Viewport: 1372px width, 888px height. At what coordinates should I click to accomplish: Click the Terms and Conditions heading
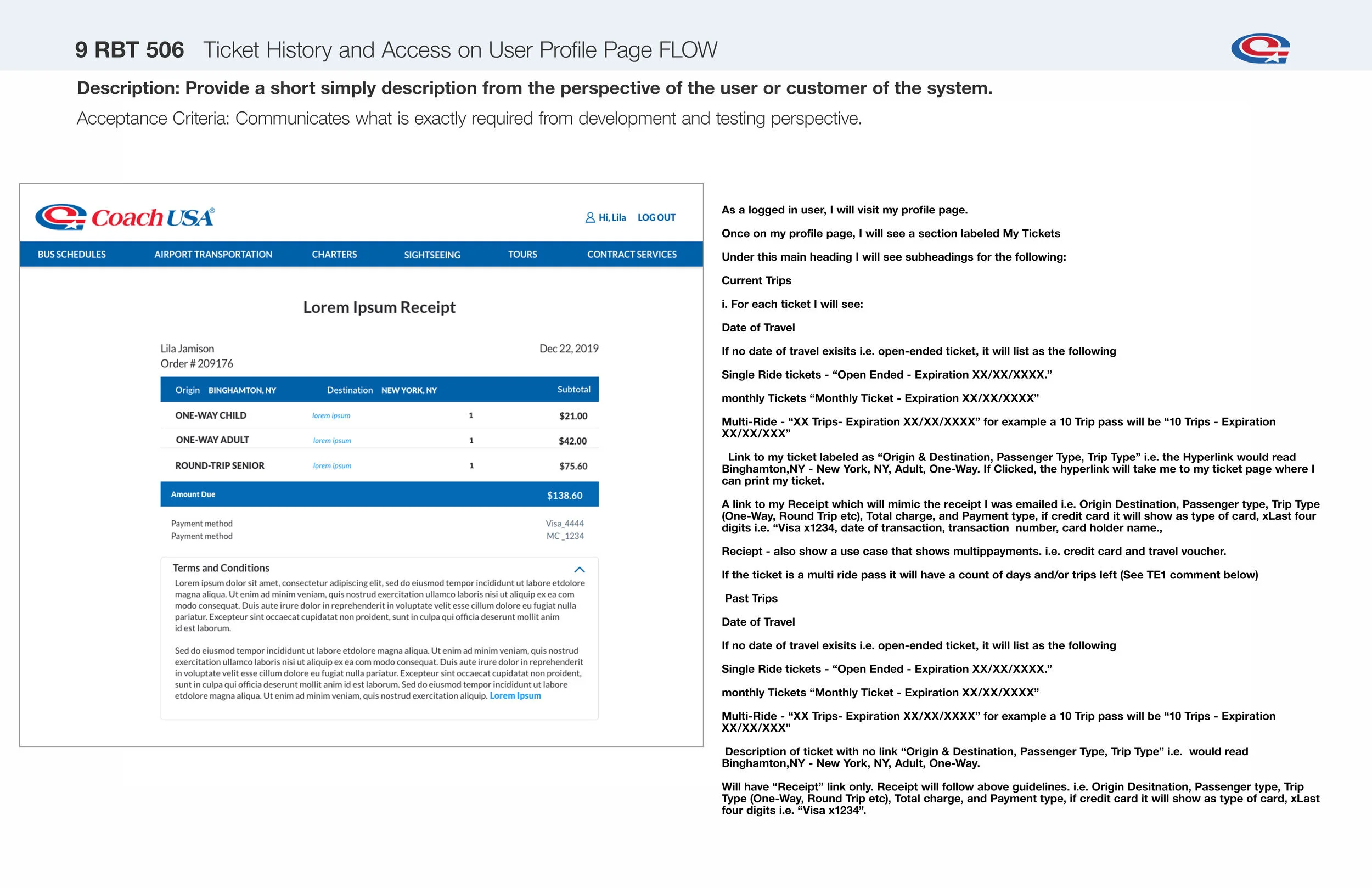click(221, 568)
